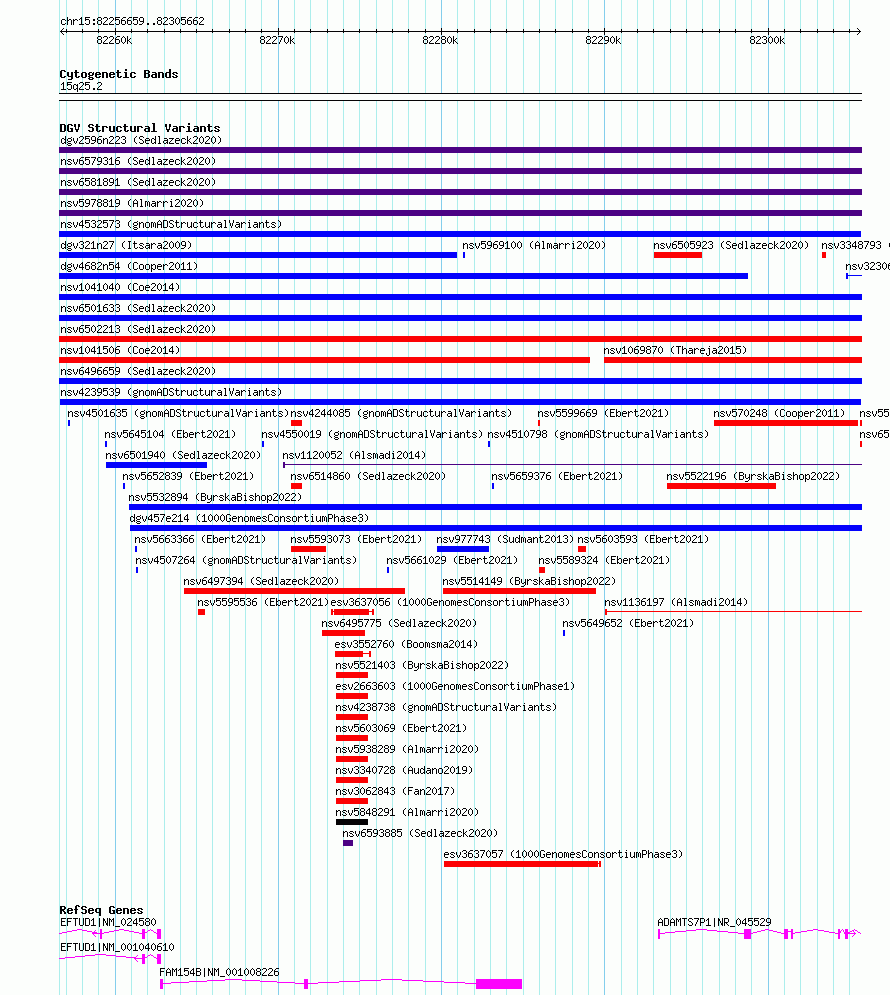Image resolution: width=890 pixels, height=995 pixels.
Task: Open nsv1041506 (Coe2014) variant
Action: click(120, 350)
